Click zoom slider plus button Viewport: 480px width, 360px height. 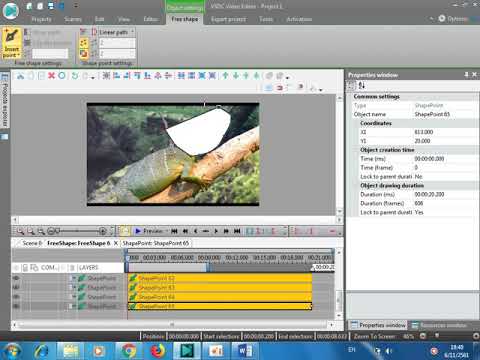[102, 231]
